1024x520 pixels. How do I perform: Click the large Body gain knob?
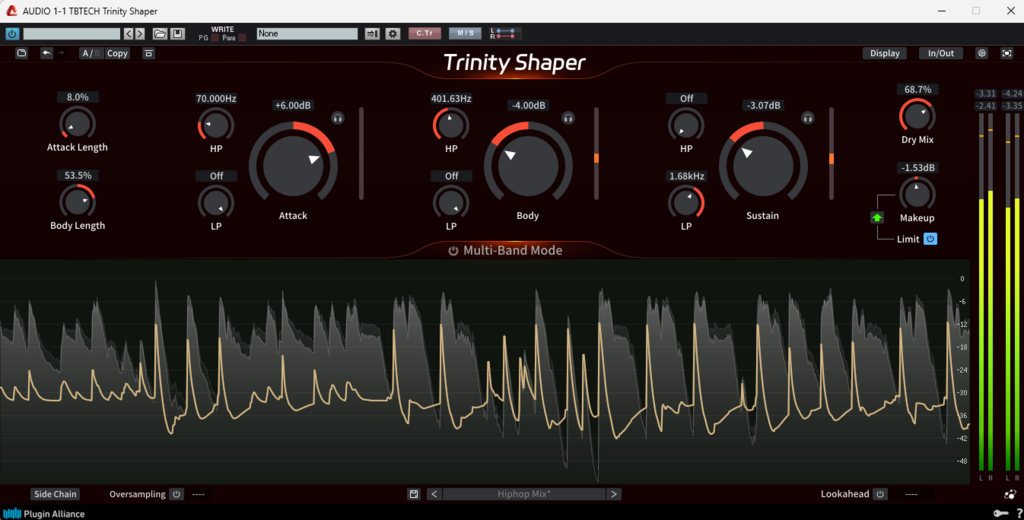[x=528, y=165]
